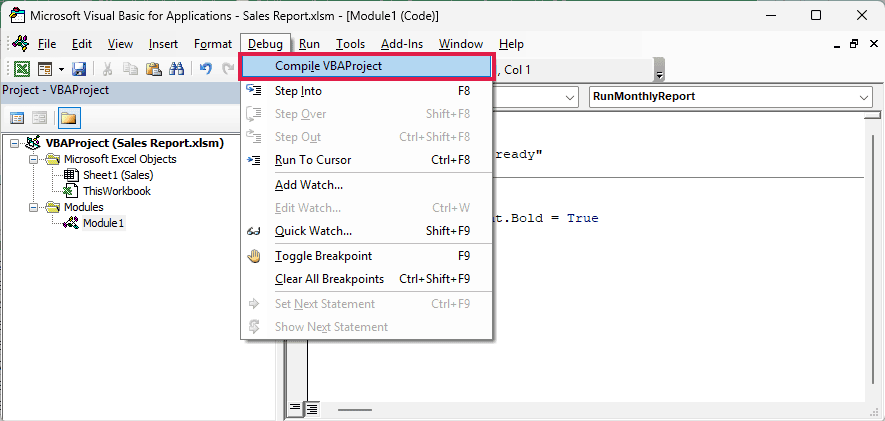
Task: Open the Run menu
Action: (309, 43)
